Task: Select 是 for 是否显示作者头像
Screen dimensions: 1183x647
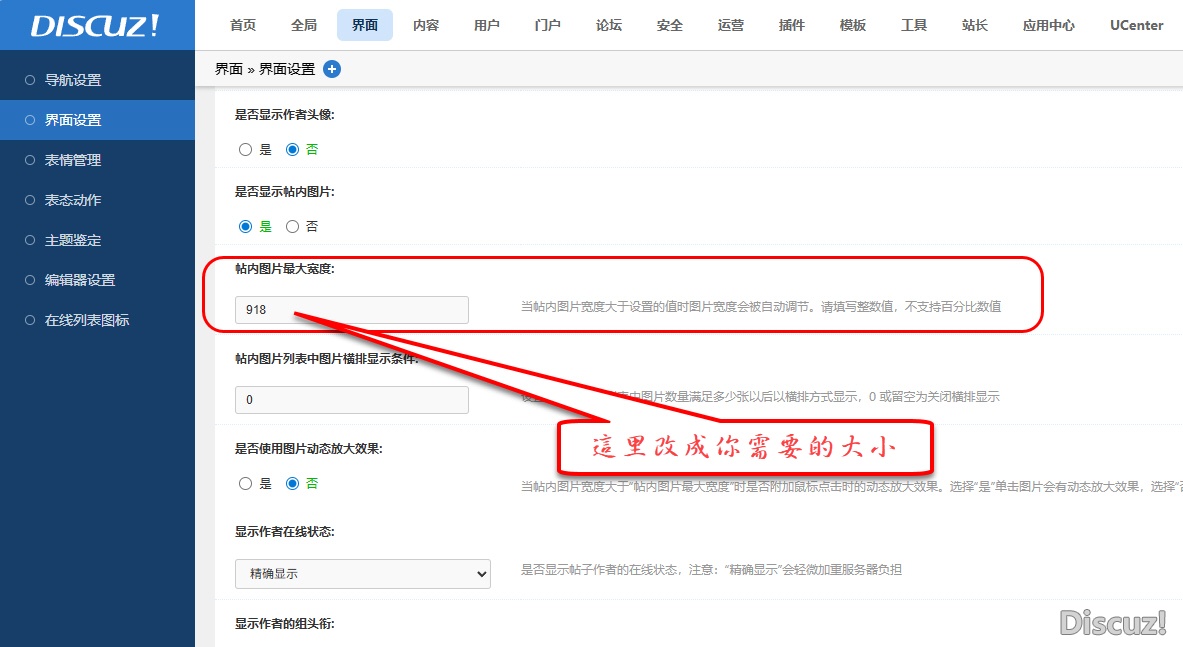Action: click(246, 150)
